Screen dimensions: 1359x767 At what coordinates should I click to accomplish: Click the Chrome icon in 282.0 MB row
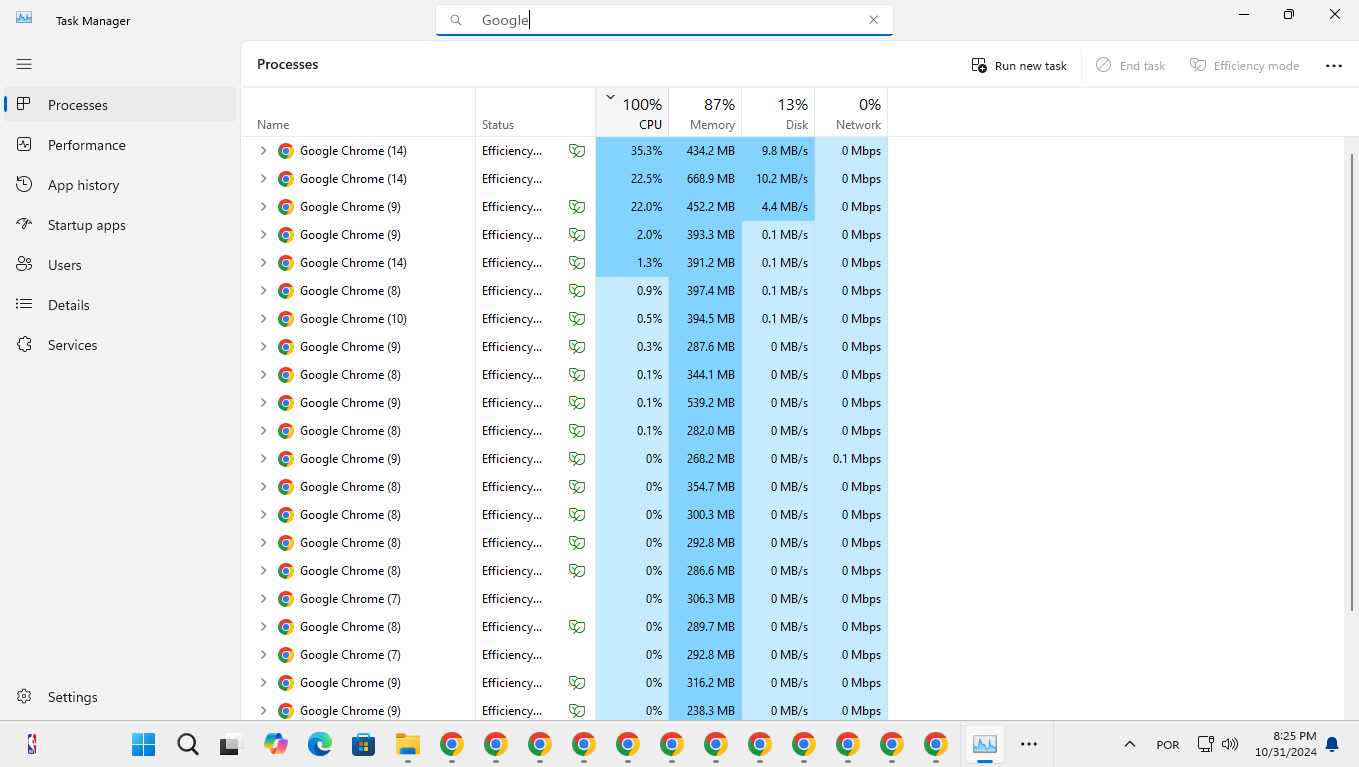click(286, 431)
